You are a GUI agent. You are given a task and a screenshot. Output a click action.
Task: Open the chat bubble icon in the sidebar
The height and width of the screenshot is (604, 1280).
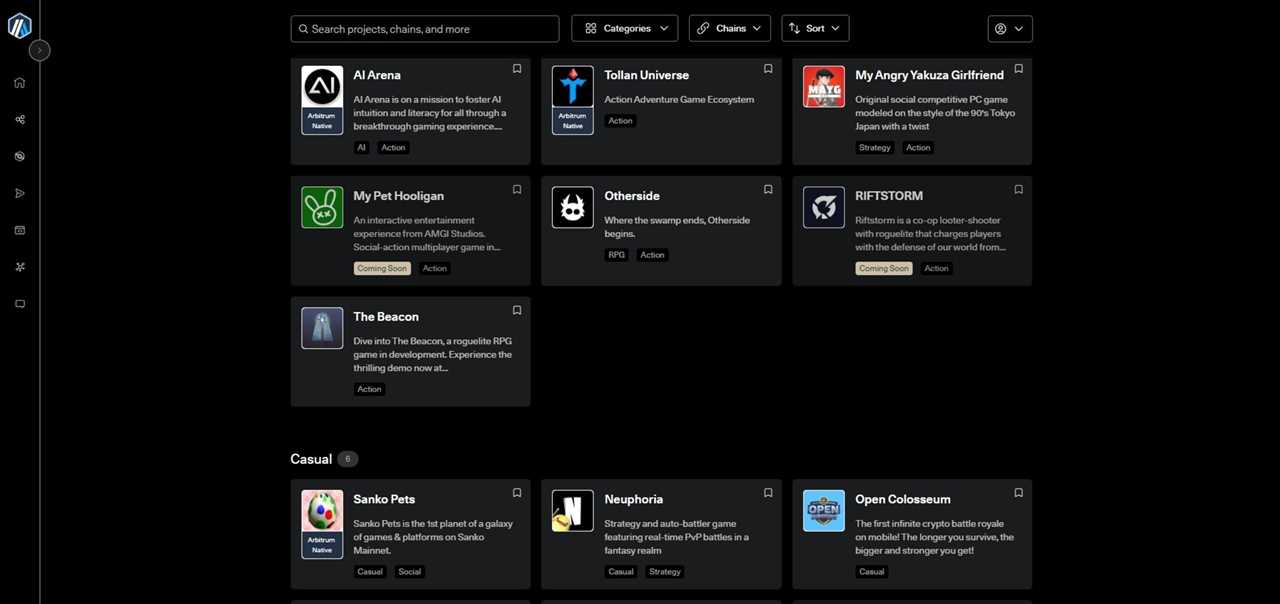pos(19,304)
